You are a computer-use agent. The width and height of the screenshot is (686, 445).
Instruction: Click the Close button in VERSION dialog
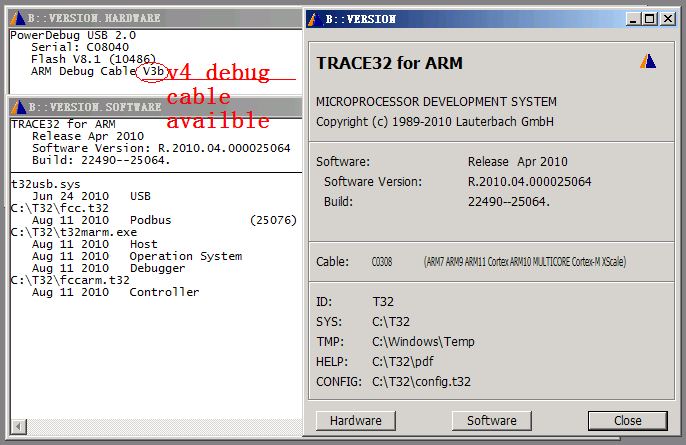tap(627, 420)
